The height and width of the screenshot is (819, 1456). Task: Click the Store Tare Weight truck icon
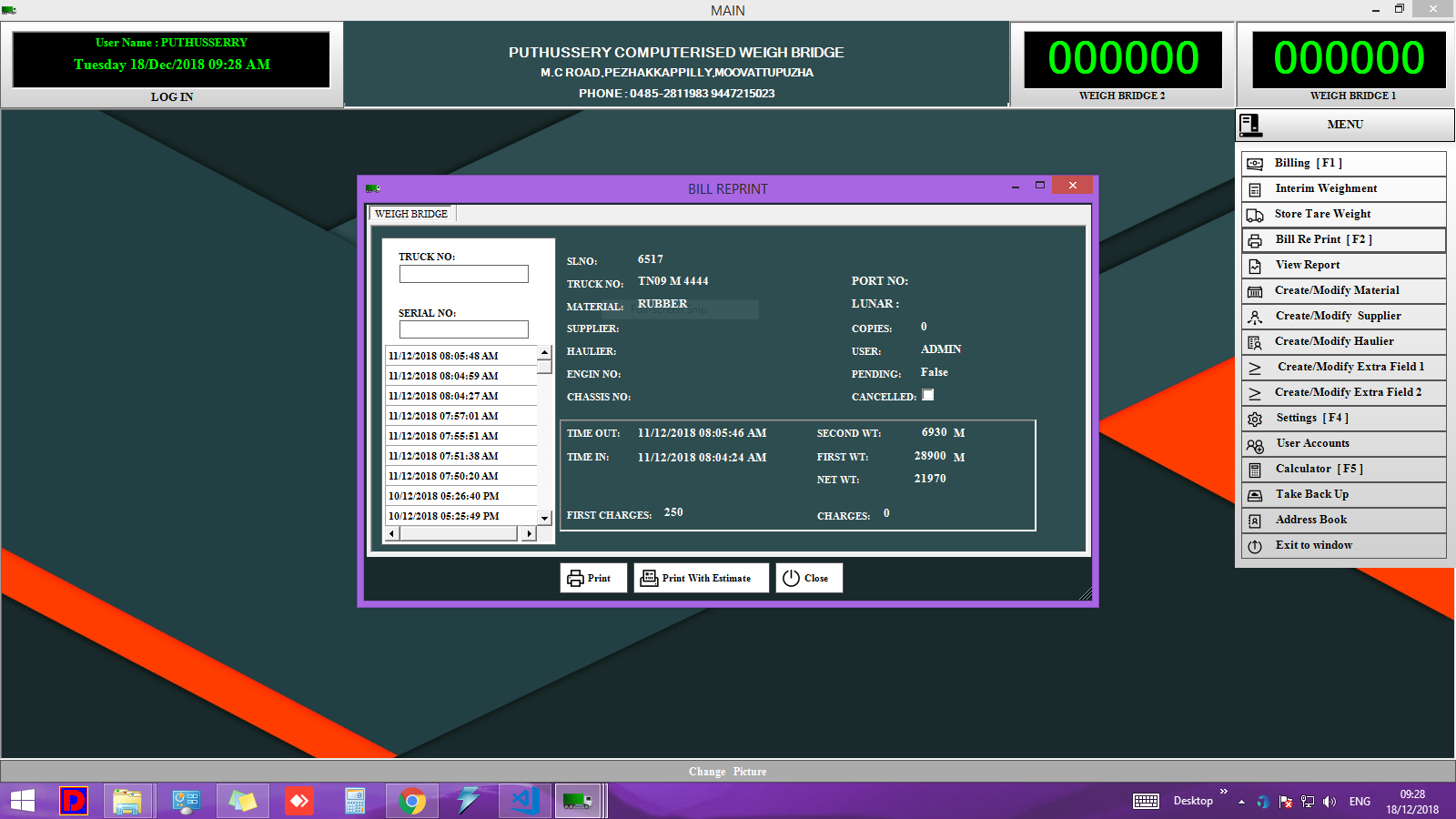click(x=1255, y=215)
